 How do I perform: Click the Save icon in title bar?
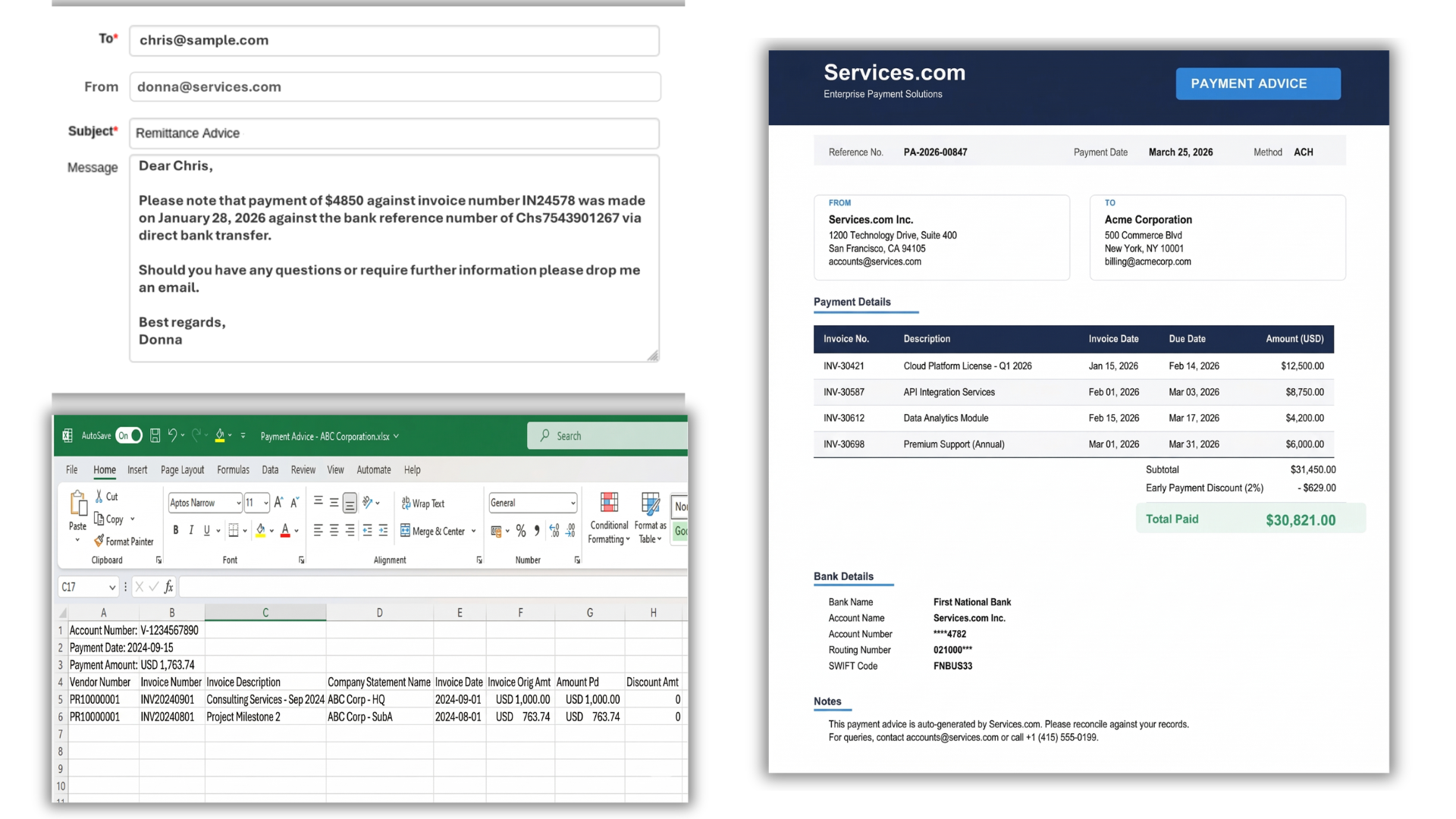click(155, 435)
